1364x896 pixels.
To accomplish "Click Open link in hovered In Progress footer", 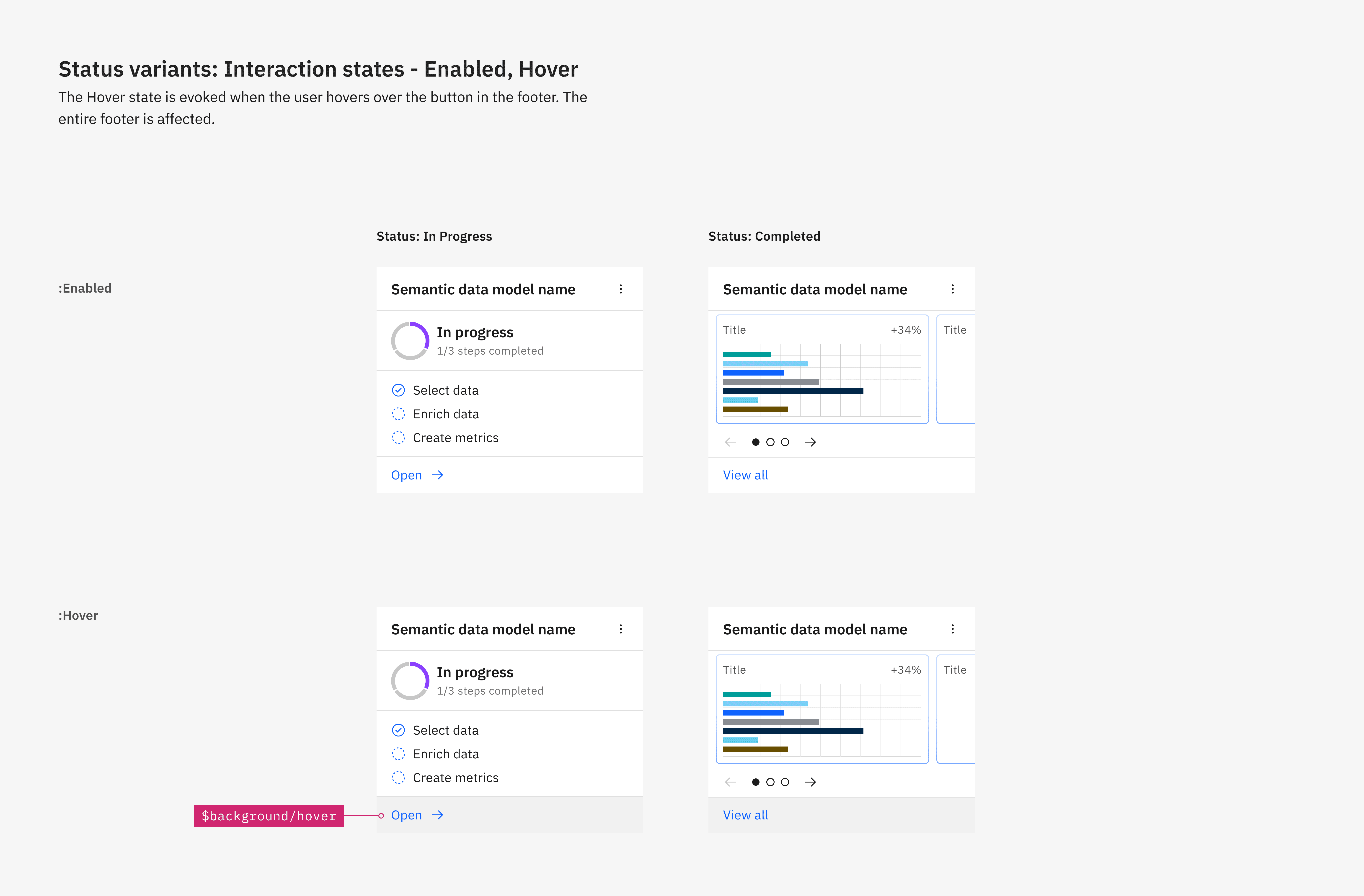I will 417,815.
